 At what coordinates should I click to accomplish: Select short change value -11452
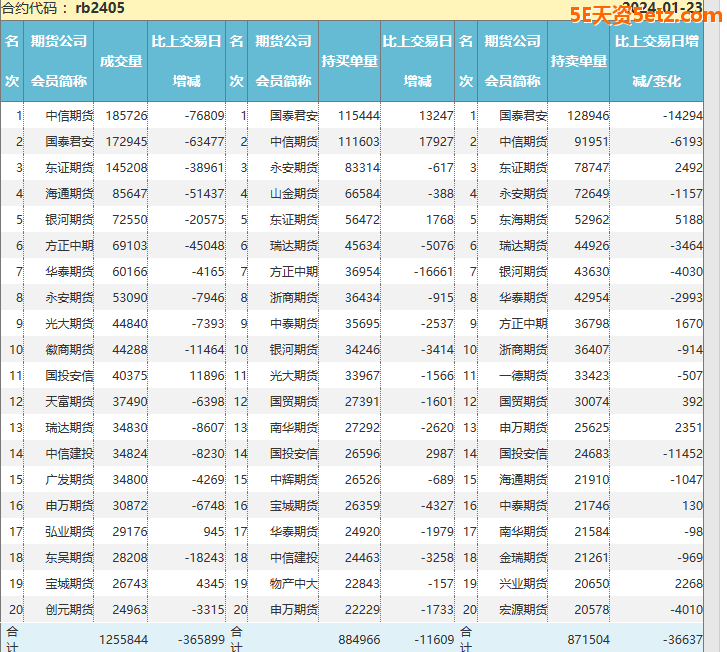point(682,453)
